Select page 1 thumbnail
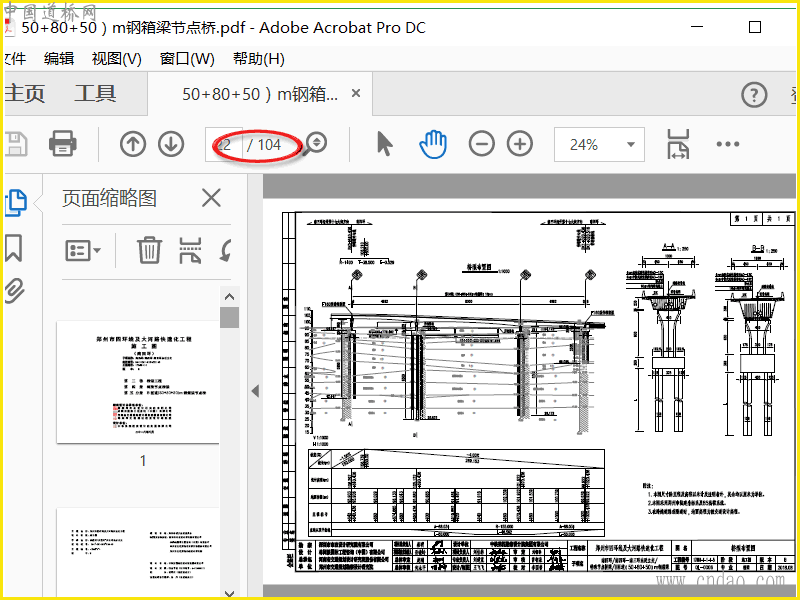The width and height of the screenshot is (800, 600). coord(138,382)
